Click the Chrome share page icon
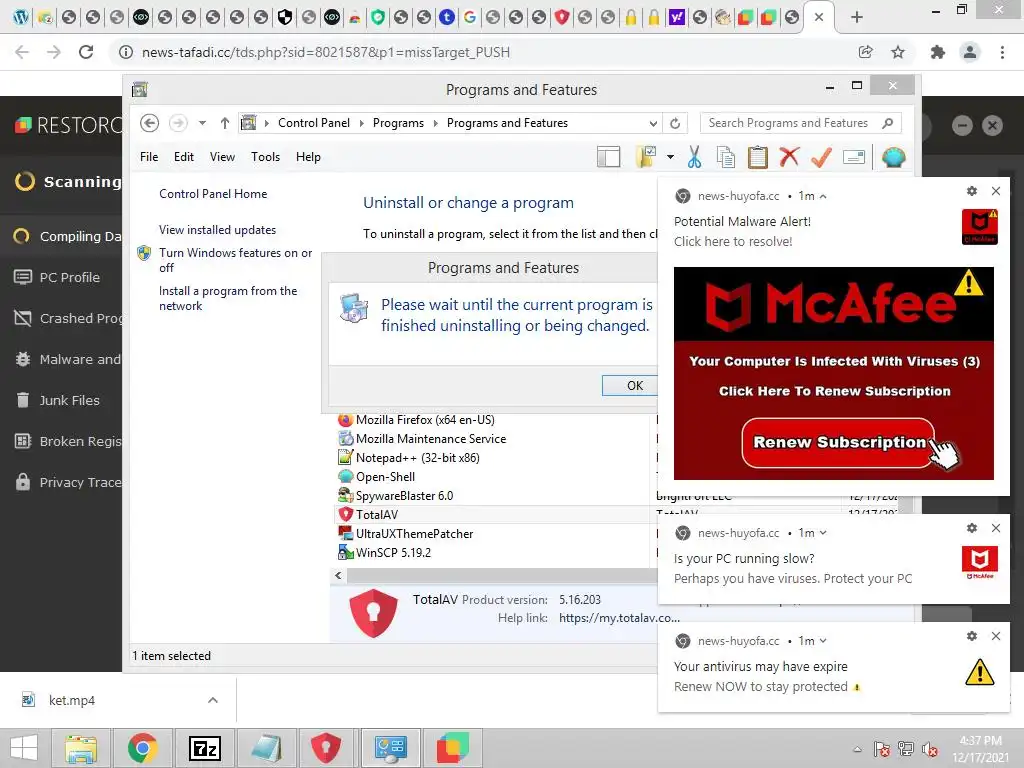The width and height of the screenshot is (1024, 768). (x=866, y=52)
